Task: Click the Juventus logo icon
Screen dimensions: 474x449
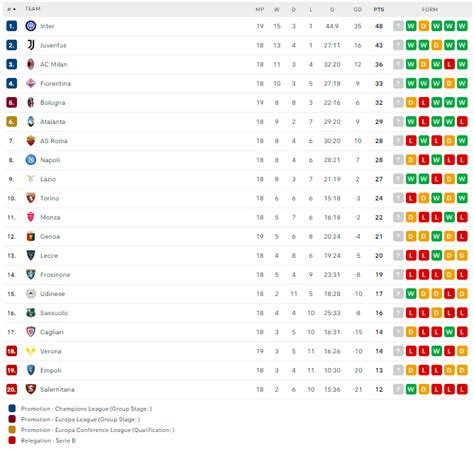Action: pyautogui.click(x=31, y=45)
